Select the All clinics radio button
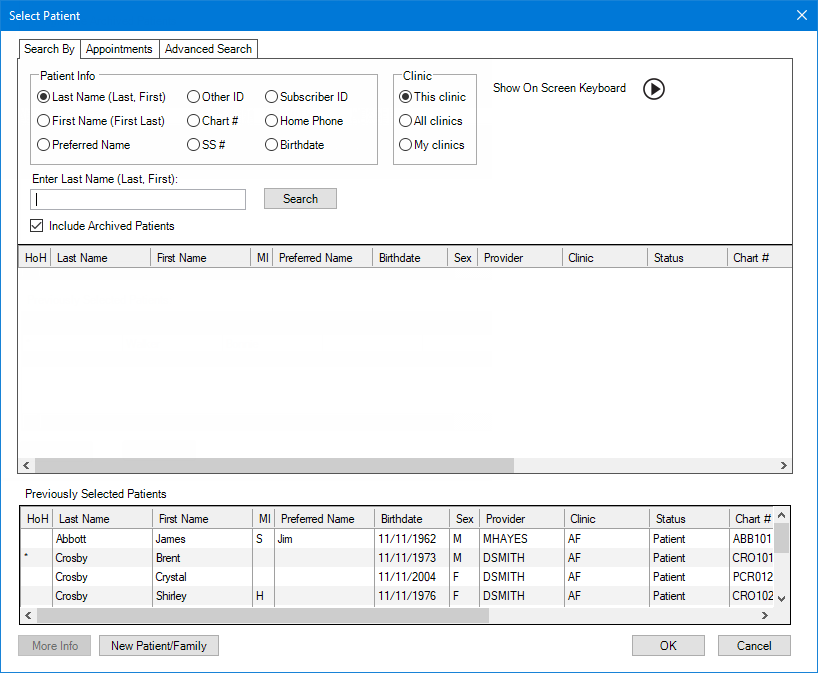 pyautogui.click(x=405, y=121)
